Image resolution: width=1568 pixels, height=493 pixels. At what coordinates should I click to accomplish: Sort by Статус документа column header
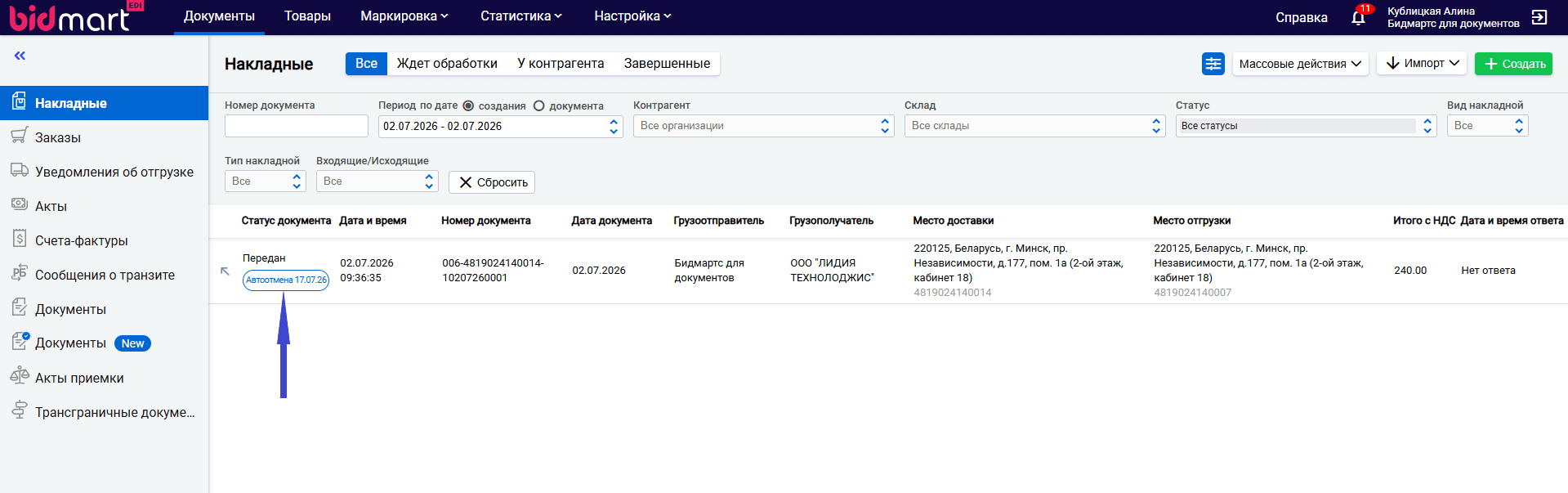[x=286, y=221]
